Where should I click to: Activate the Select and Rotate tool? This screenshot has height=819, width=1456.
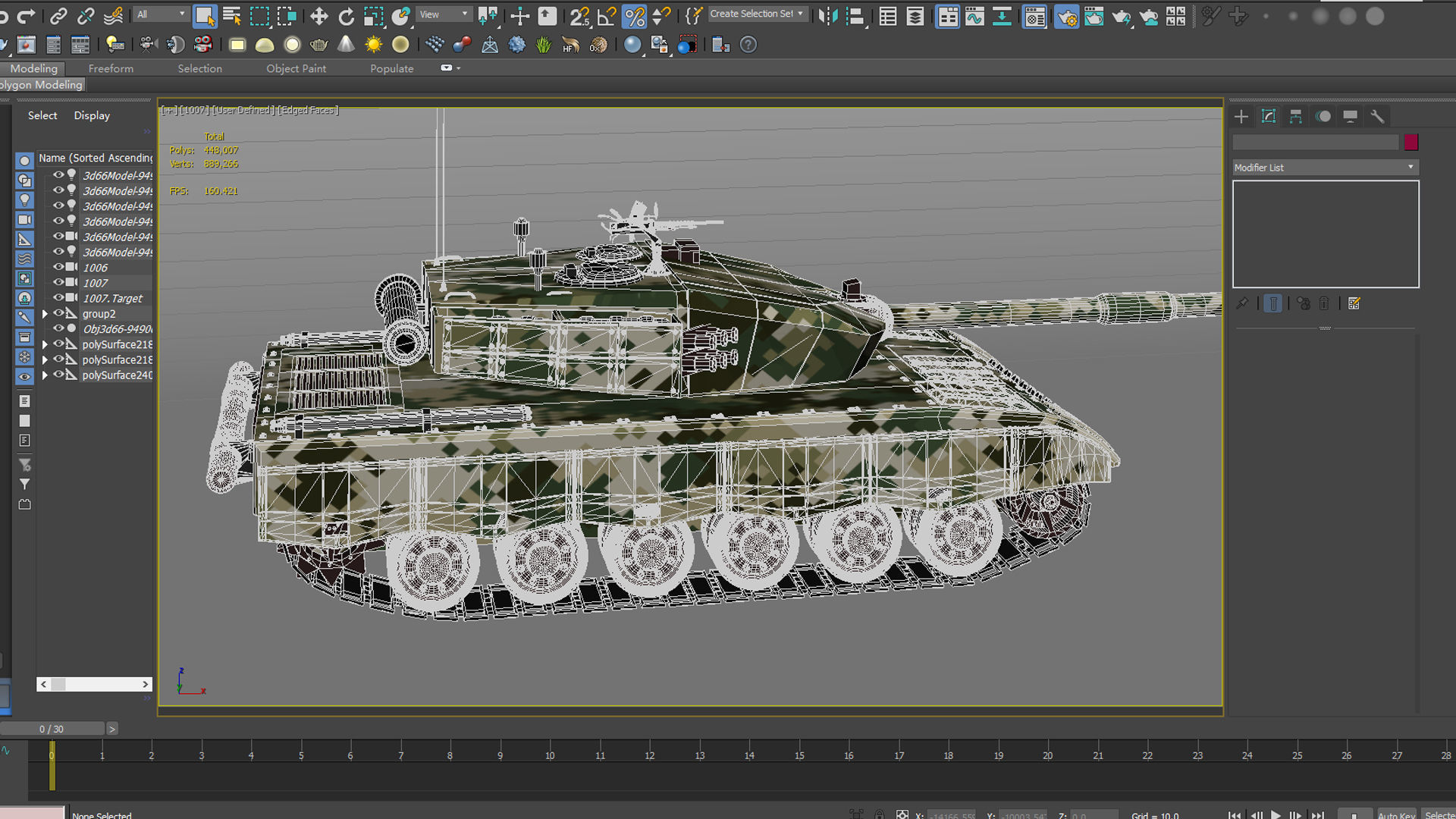pos(347,15)
